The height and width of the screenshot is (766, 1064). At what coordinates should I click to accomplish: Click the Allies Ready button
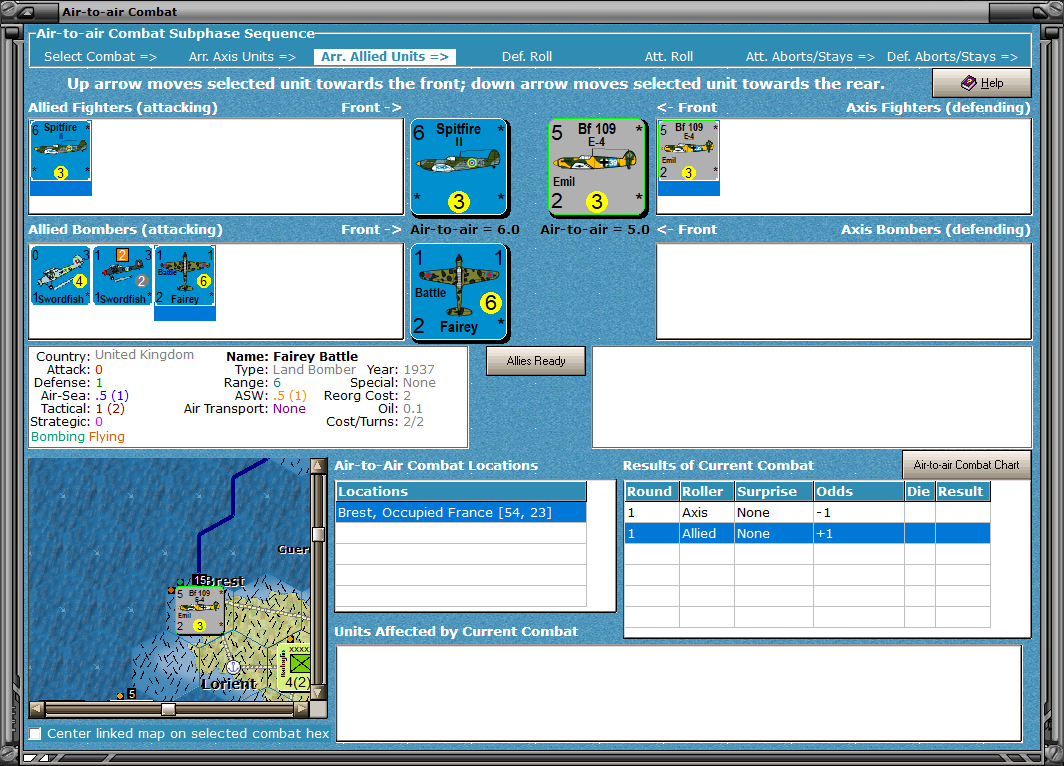point(536,361)
